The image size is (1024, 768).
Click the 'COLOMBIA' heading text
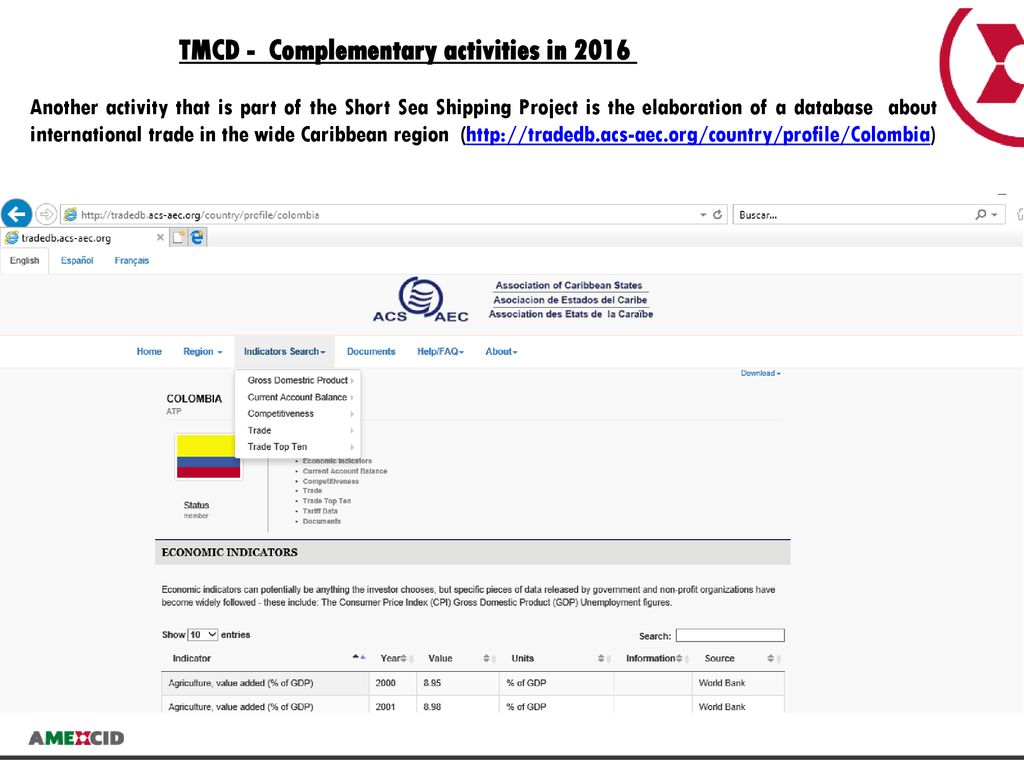(x=194, y=398)
